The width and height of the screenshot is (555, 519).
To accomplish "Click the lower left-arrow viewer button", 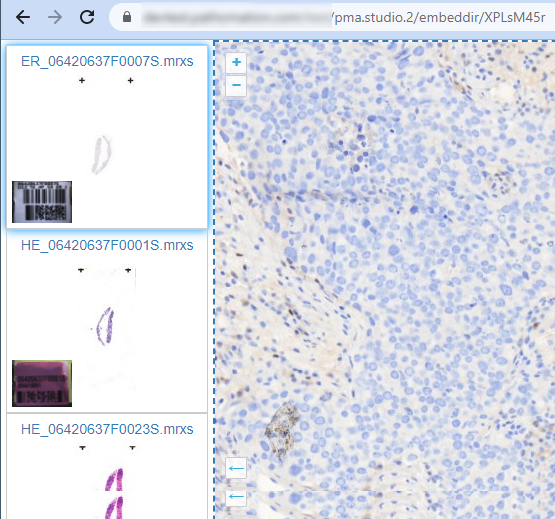I will [x=236, y=496].
